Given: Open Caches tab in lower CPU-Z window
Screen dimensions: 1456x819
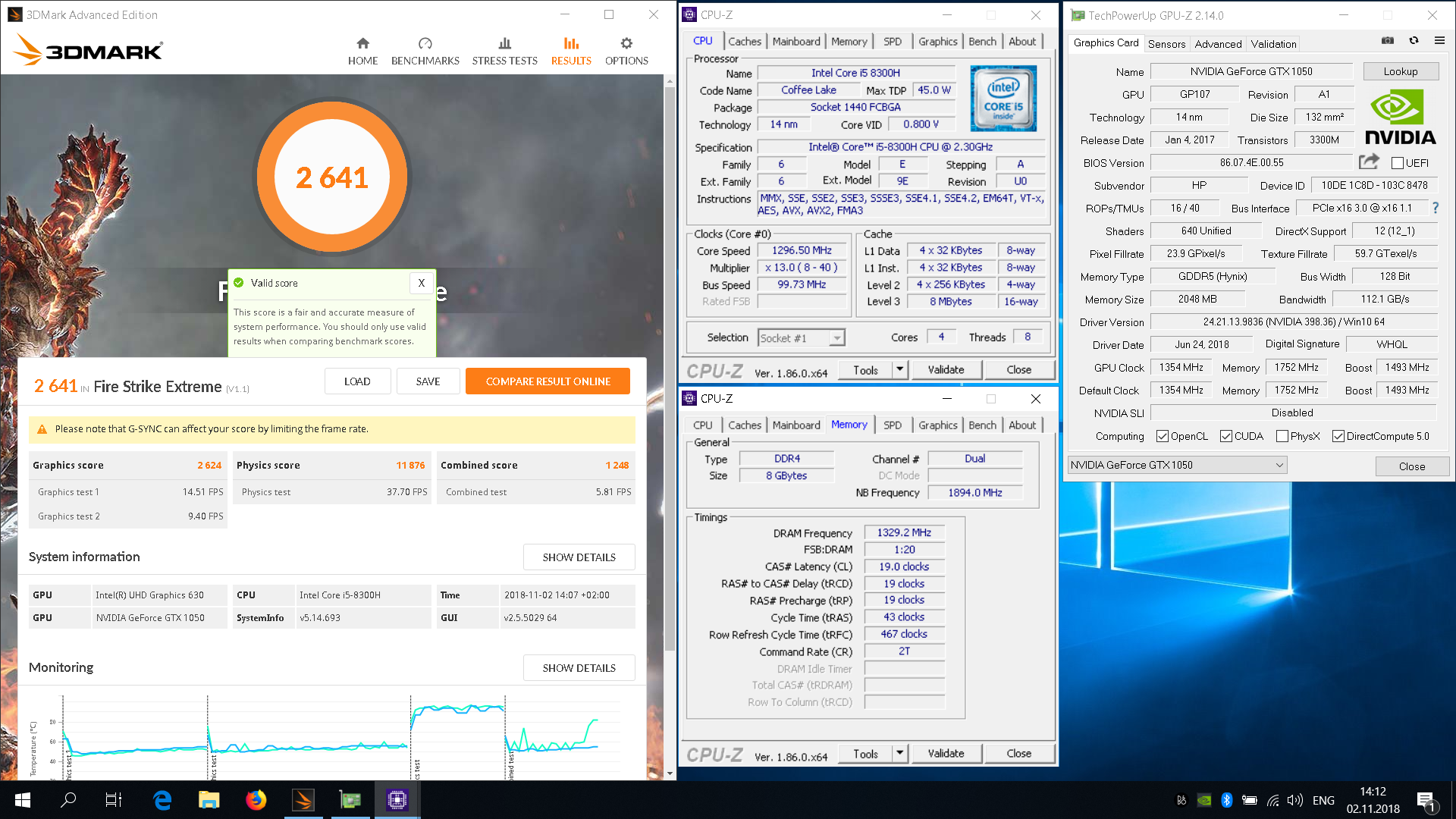Looking at the screenshot, I should pyautogui.click(x=745, y=425).
